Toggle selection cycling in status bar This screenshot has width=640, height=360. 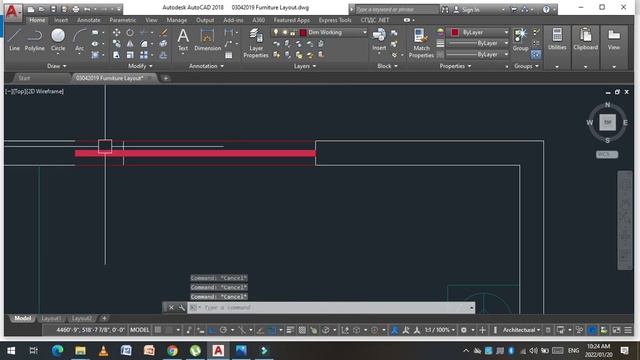[x=313, y=330]
